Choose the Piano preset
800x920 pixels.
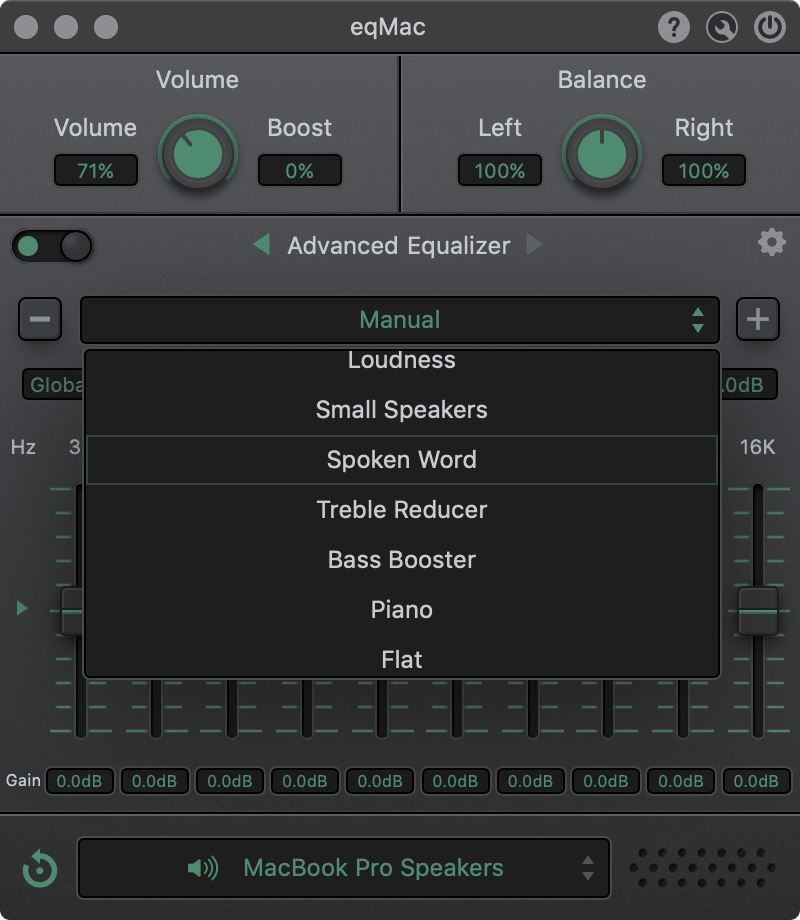click(401, 610)
